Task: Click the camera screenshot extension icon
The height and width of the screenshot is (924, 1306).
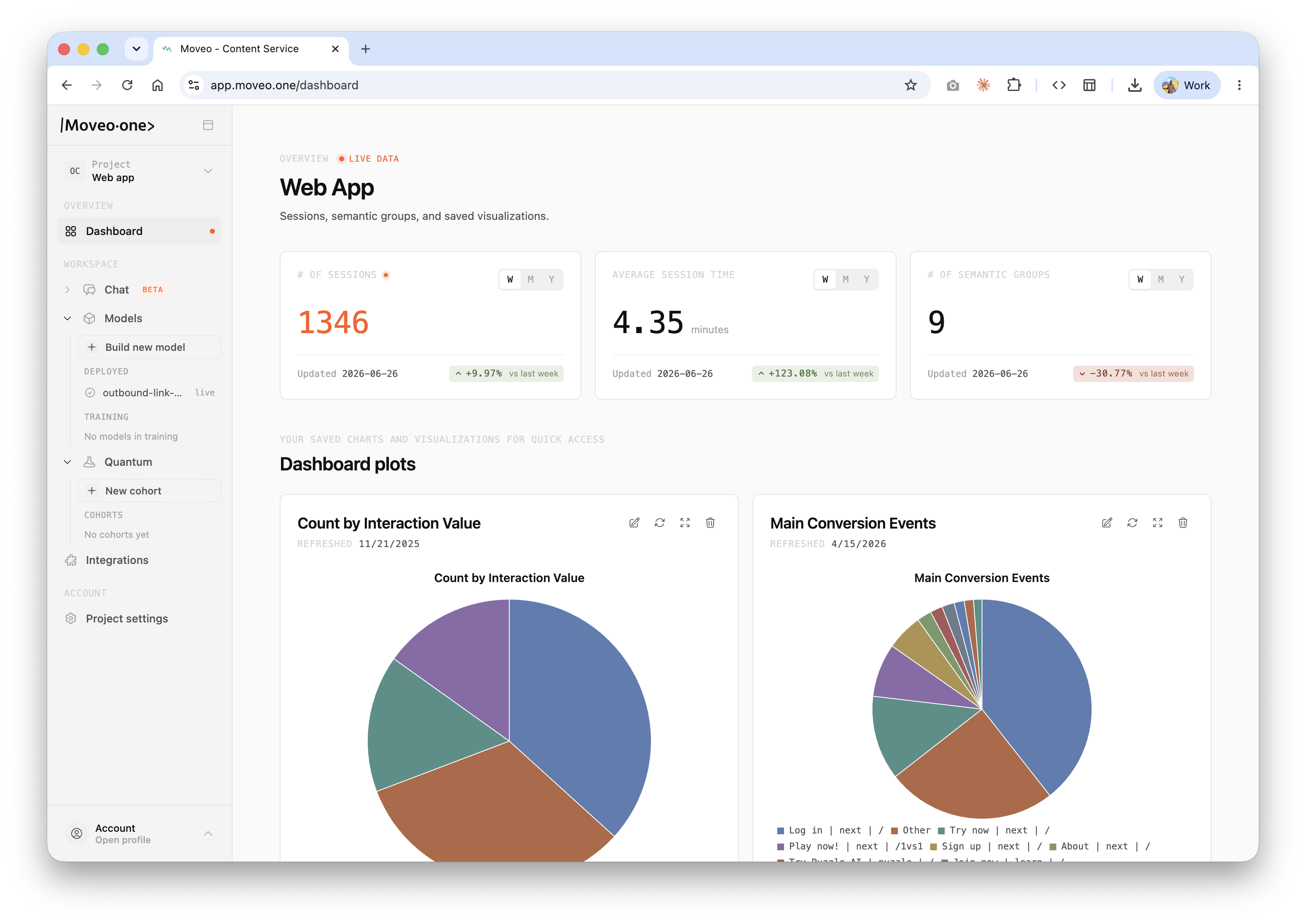Action: (x=953, y=85)
